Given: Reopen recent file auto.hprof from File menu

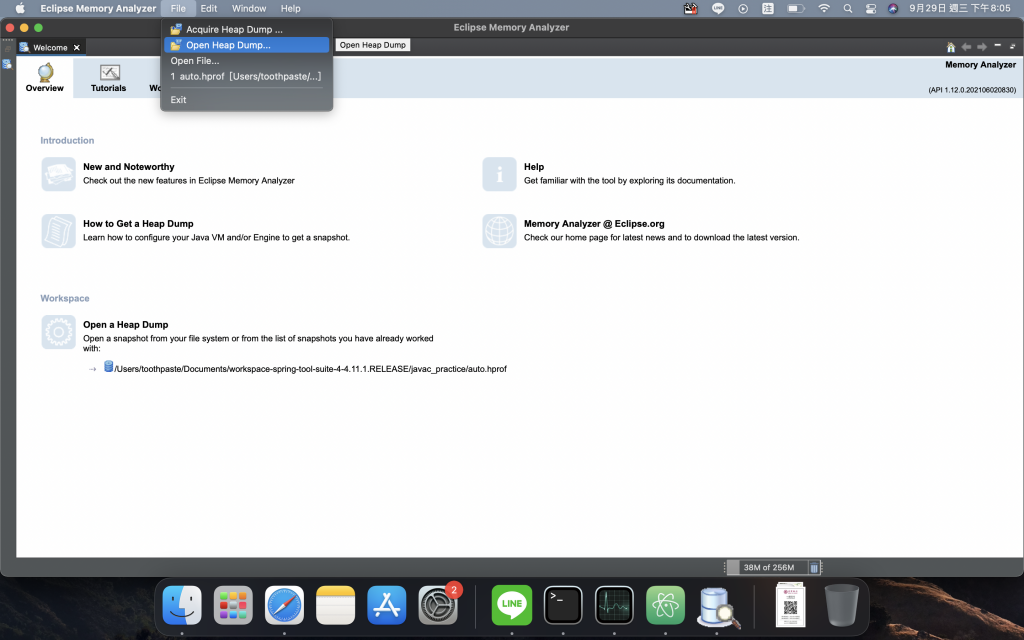Looking at the screenshot, I should point(246,76).
